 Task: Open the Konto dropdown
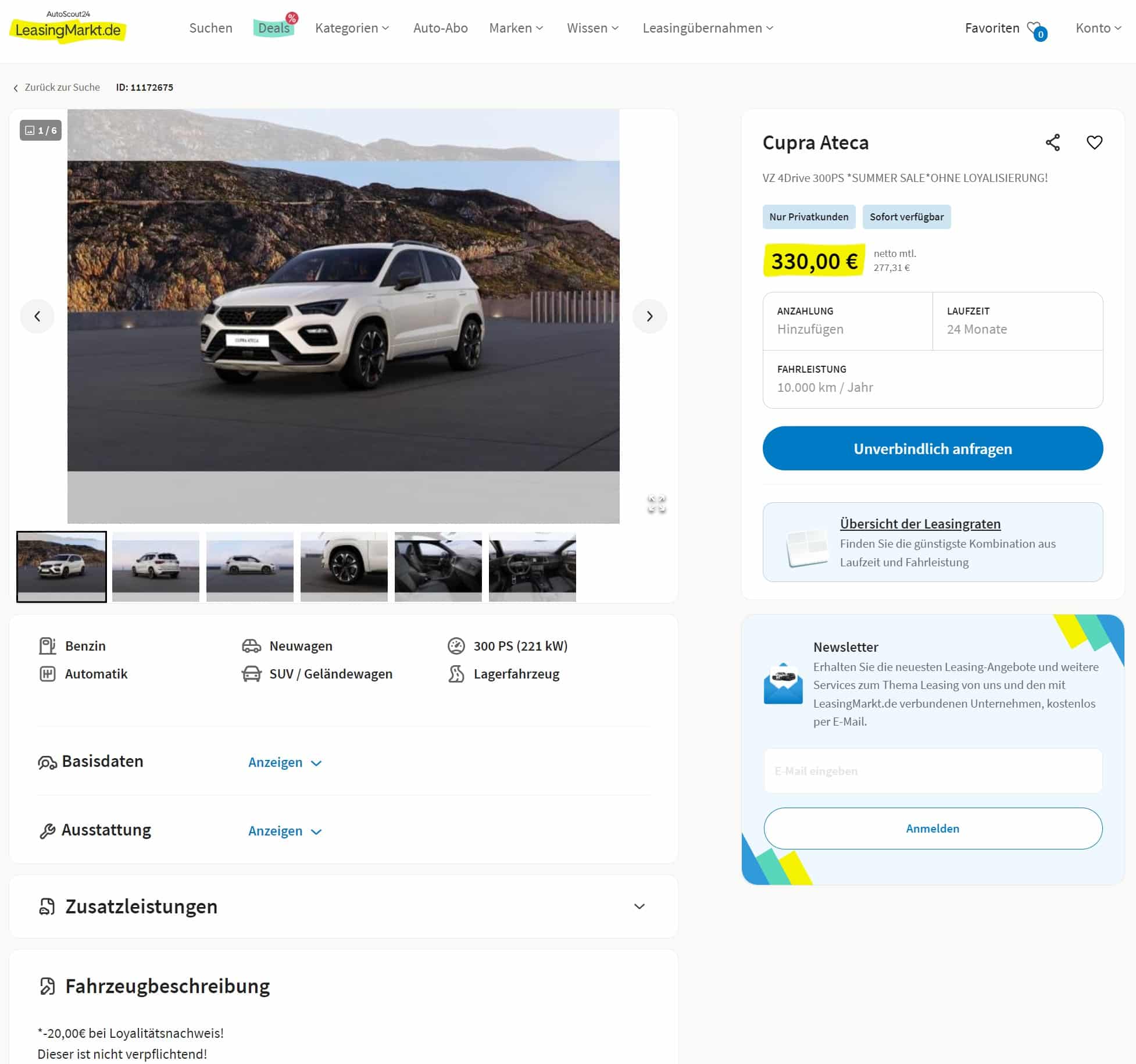click(x=1099, y=28)
